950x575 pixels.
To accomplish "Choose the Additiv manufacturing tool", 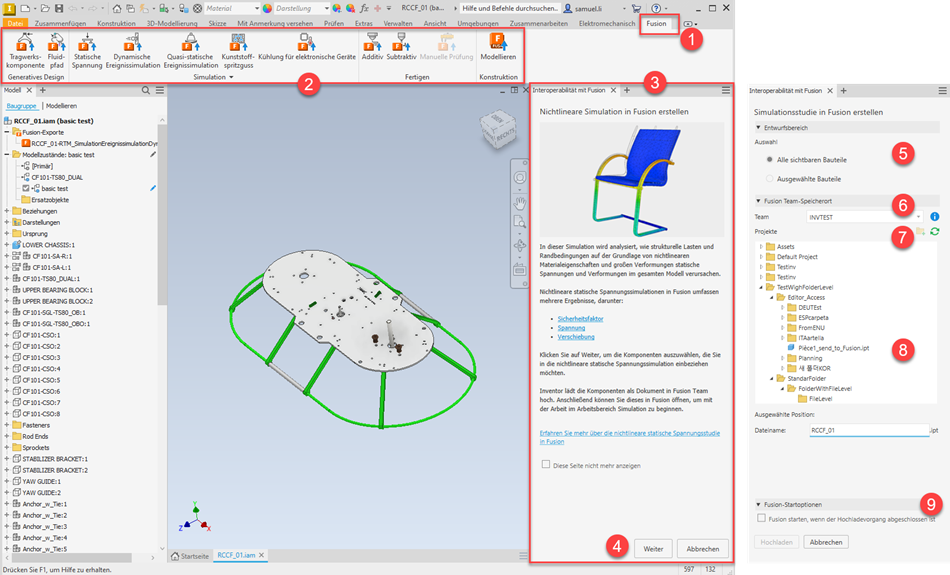I will click(x=373, y=47).
